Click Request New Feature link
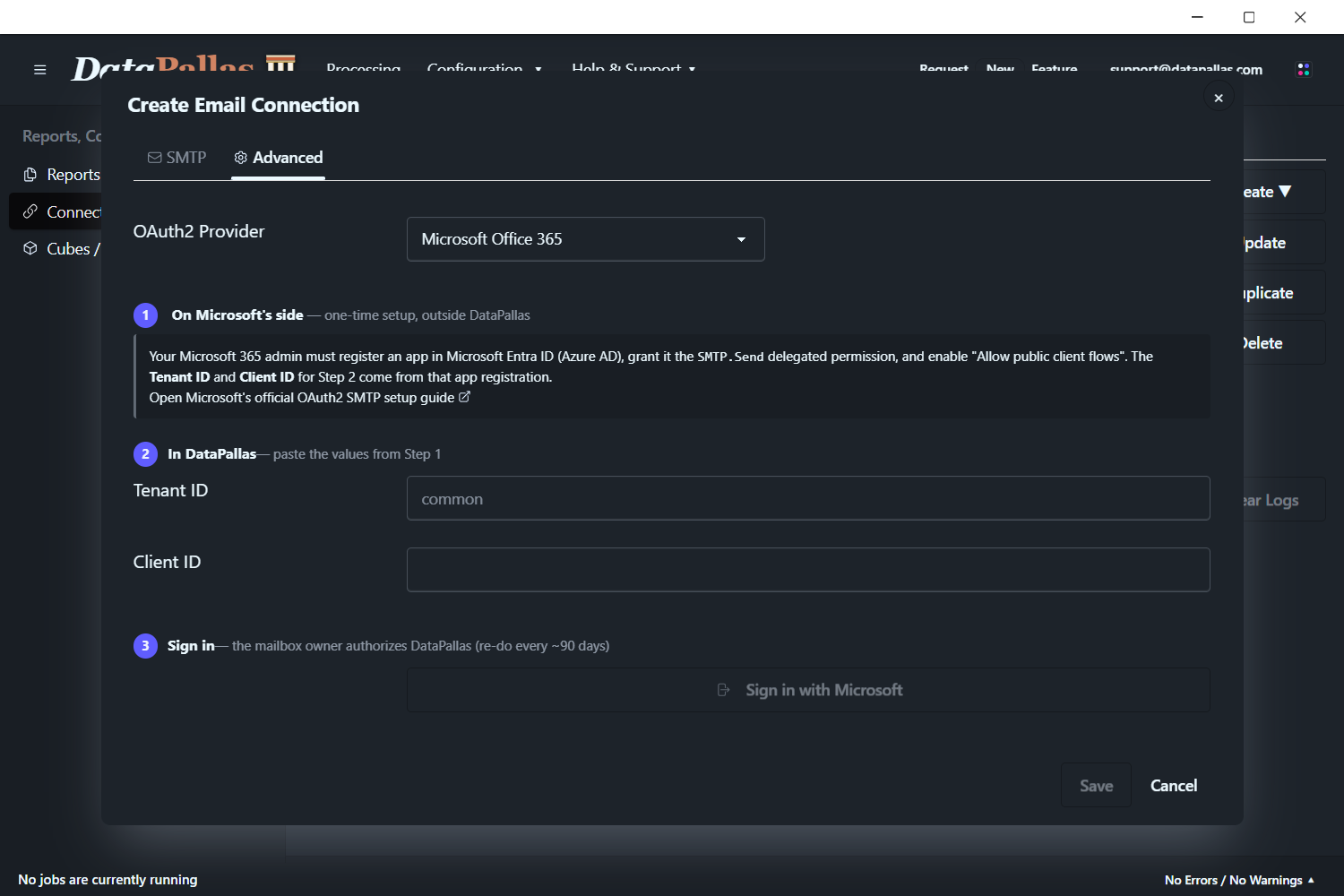1344x896 pixels. [x=998, y=69]
